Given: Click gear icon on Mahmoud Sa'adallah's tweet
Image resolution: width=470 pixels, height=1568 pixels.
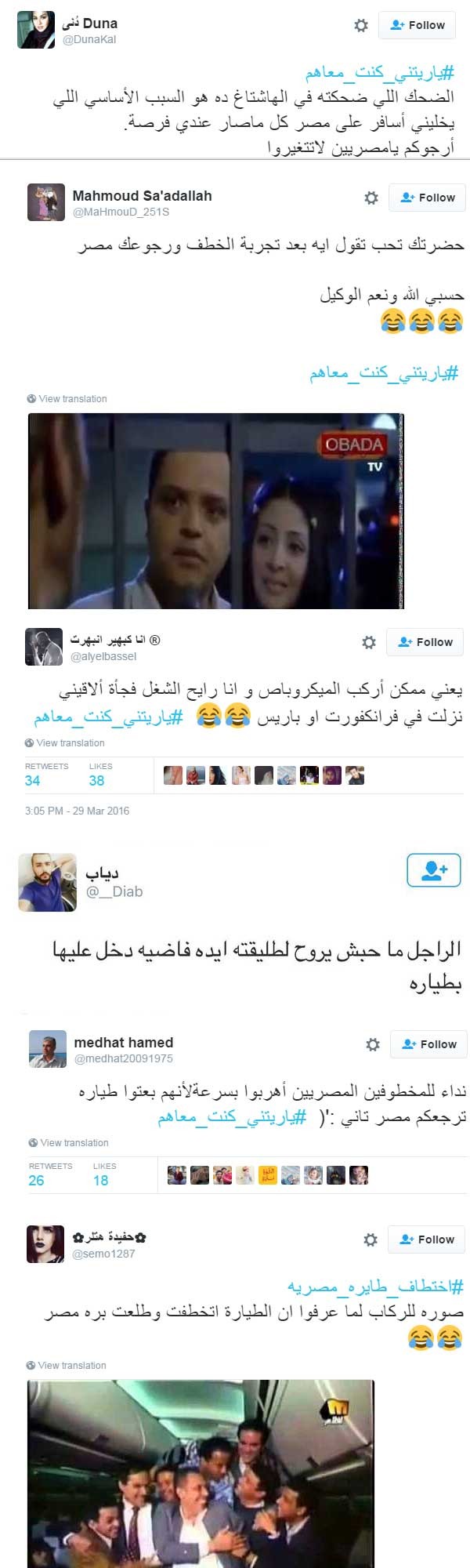Looking at the screenshot, I should coord(371,198).
